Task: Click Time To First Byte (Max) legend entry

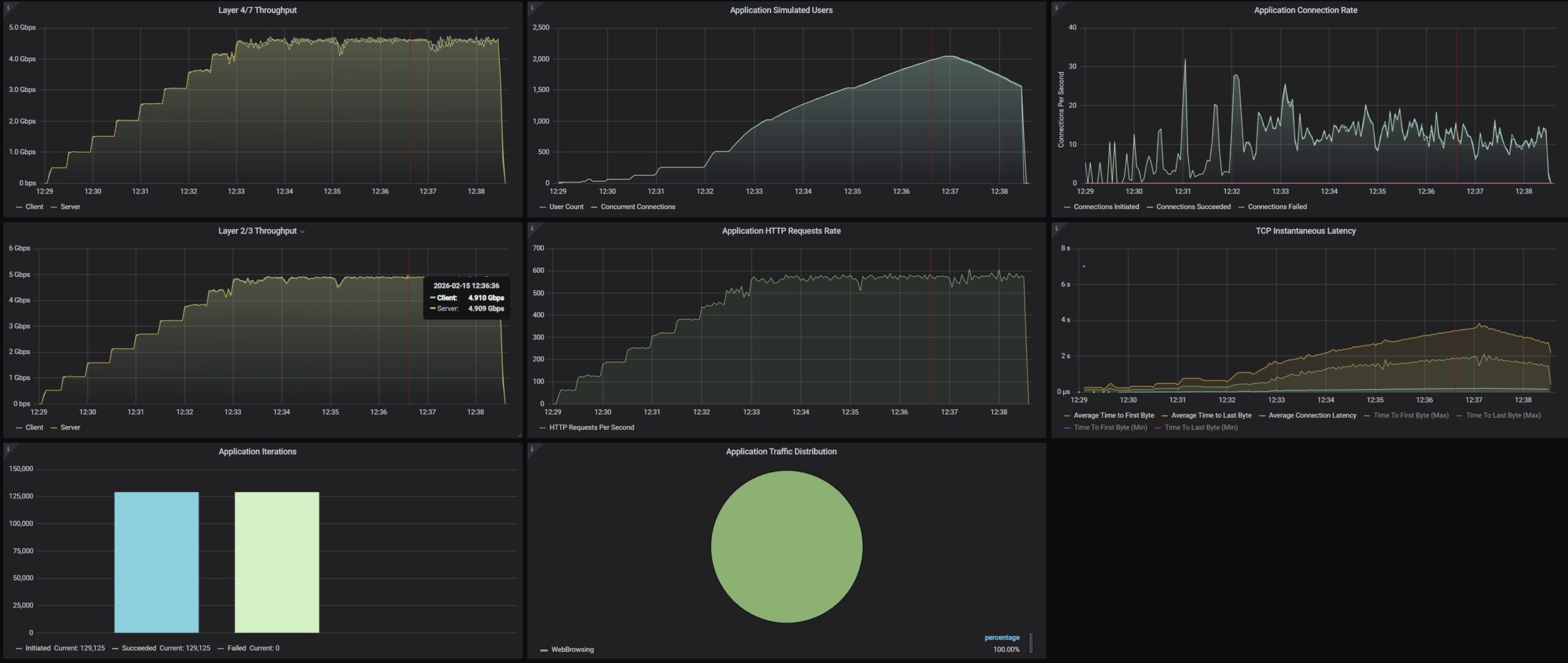Action: point(1411,415)
